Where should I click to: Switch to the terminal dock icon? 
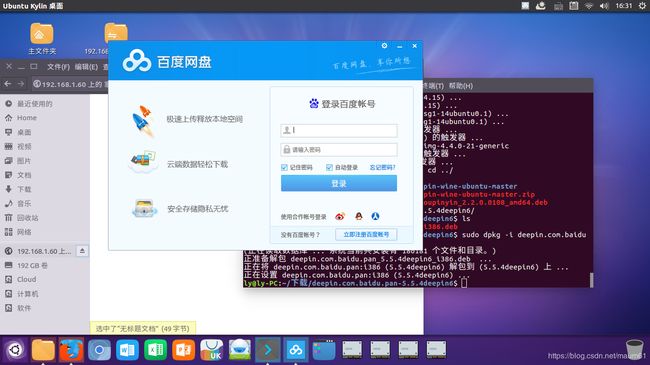(268, 350)
